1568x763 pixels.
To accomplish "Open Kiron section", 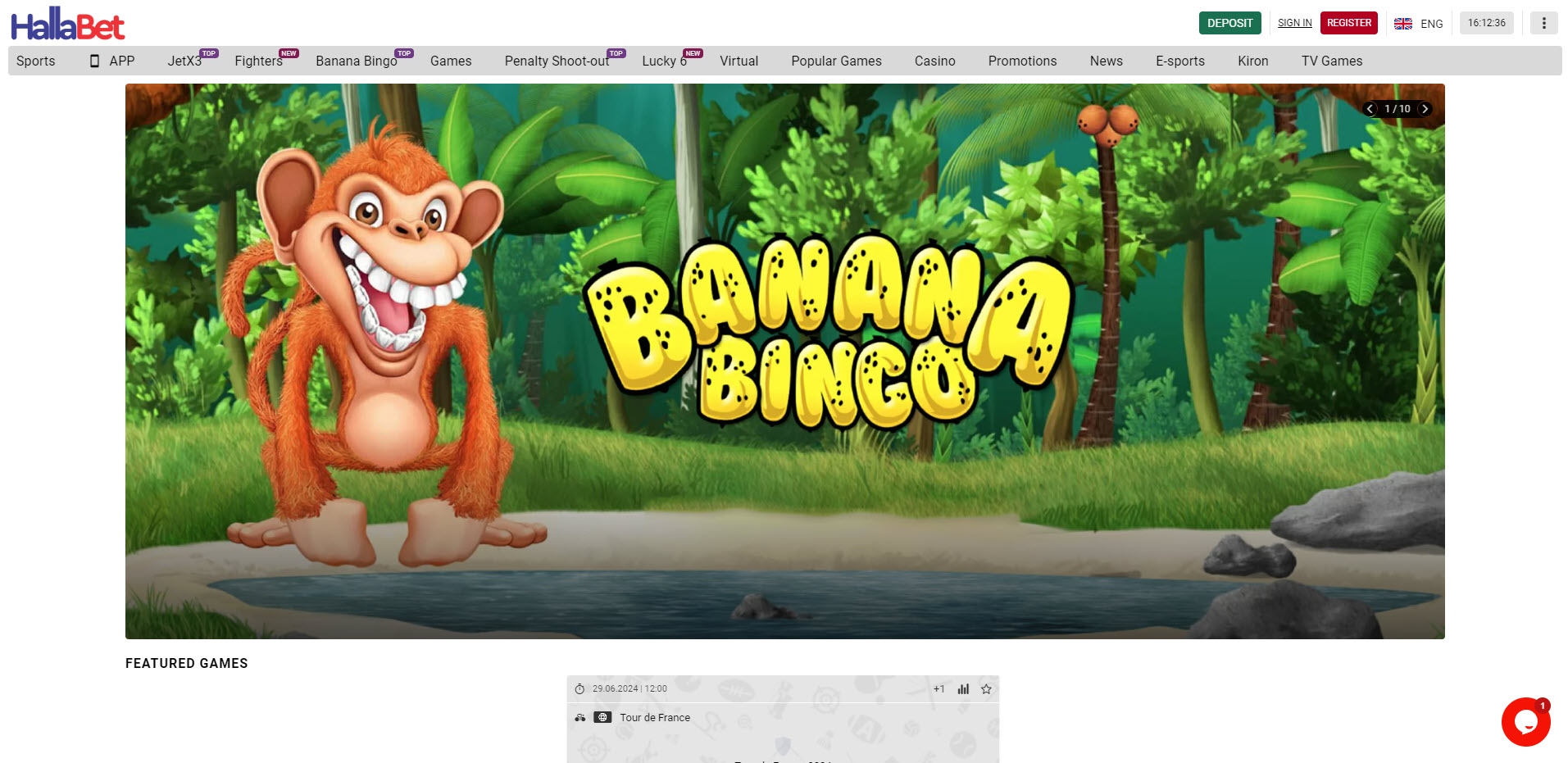I will pyautogui.click(x=1253, y=61).
